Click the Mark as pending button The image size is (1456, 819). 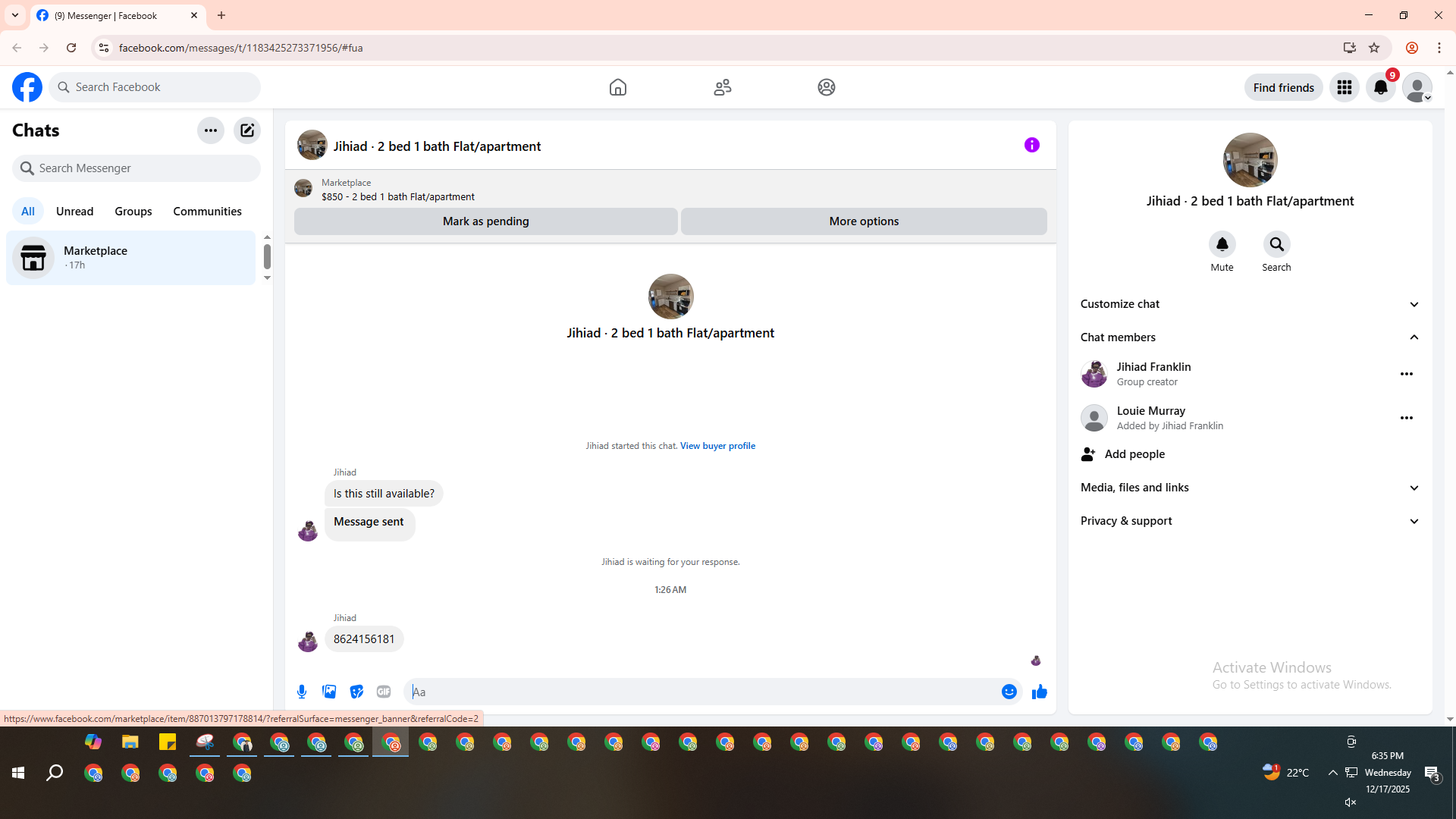click(485, 221)
